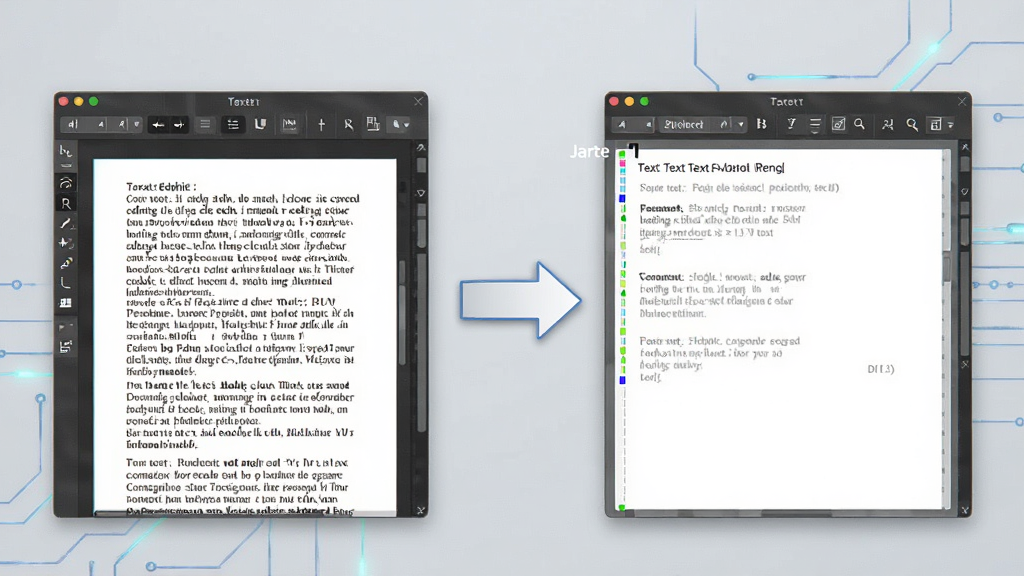This screenshot has height=576, width=1024.
Task: Click the plus-shaped icon in the left window toolbar
Action: pyautogui.click(x=321, y=125)
